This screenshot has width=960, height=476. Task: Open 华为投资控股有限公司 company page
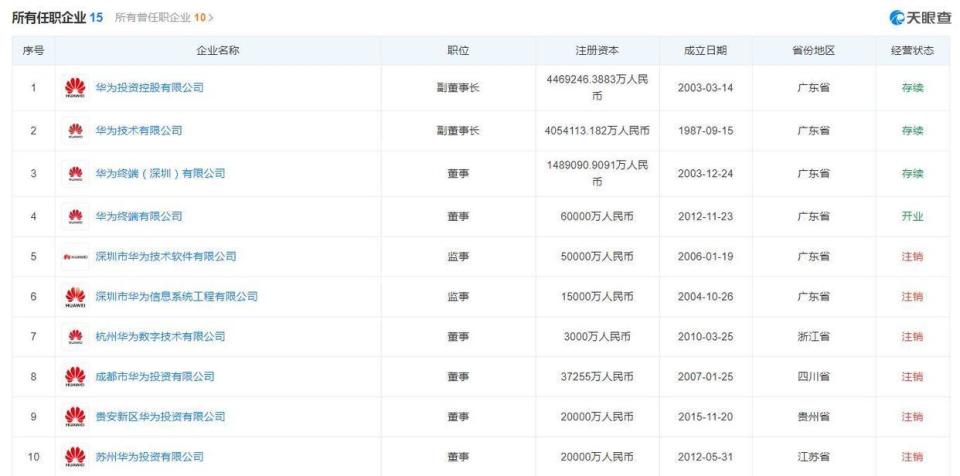coord(149,88)
